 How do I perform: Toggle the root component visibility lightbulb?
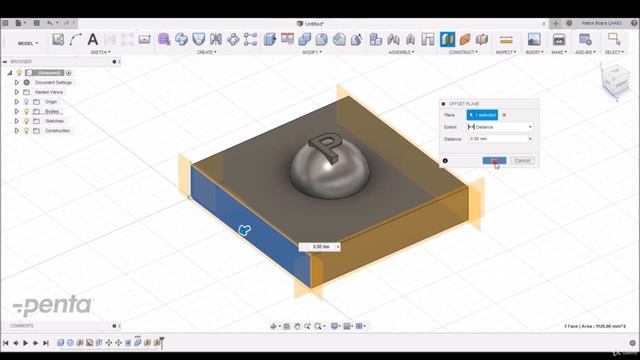point(19,73)
